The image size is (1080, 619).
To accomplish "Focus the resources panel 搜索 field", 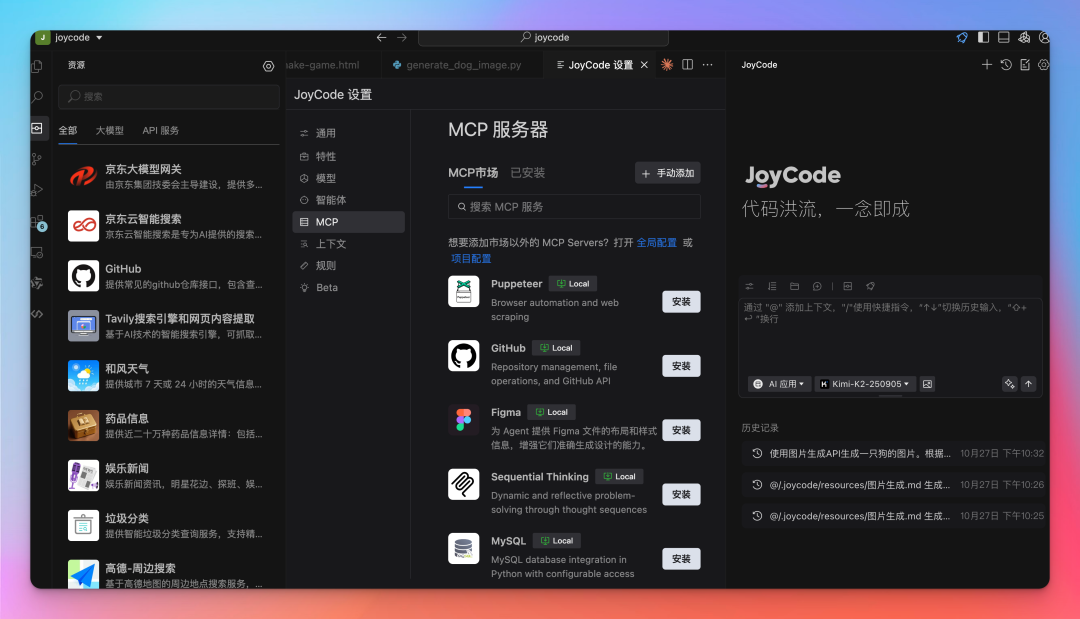I will 169,97.
